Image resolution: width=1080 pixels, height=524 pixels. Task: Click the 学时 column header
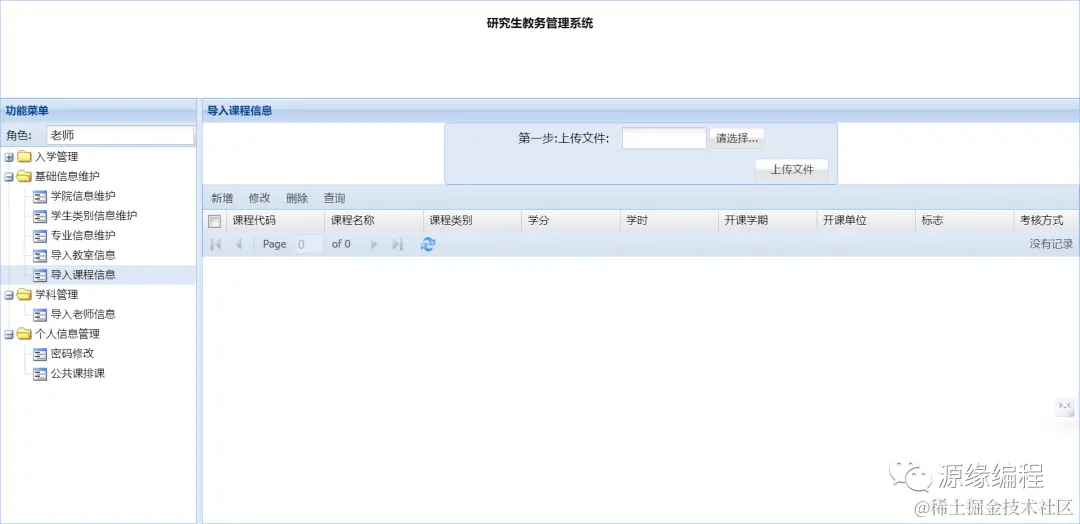(x=669, y=221)
